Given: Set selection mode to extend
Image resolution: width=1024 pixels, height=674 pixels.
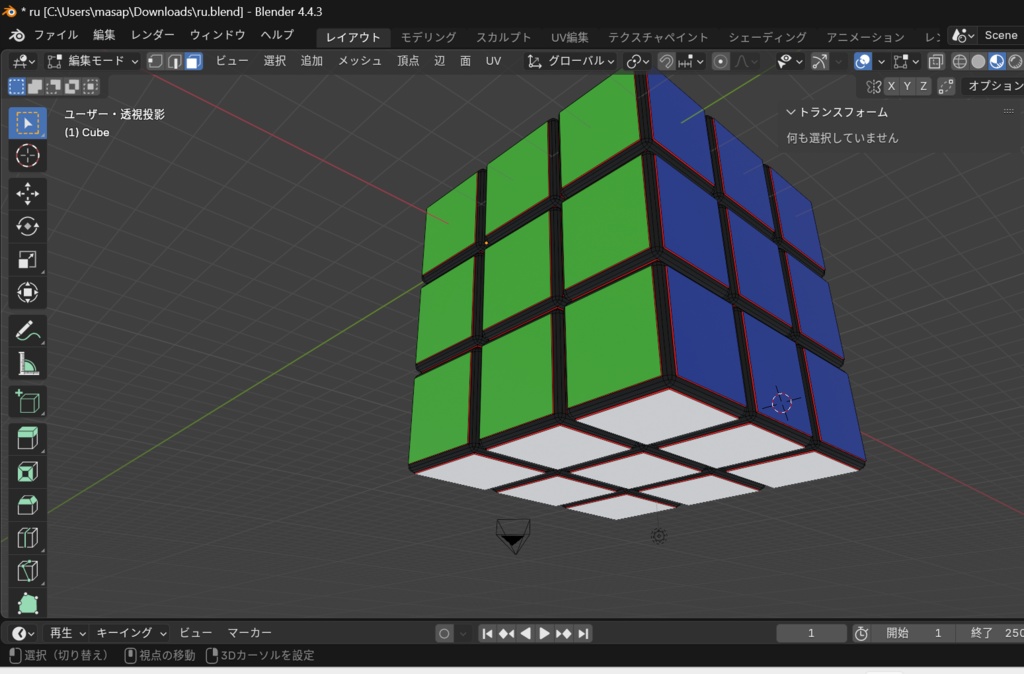Looking at the screenshot, I should pos(35,86).
